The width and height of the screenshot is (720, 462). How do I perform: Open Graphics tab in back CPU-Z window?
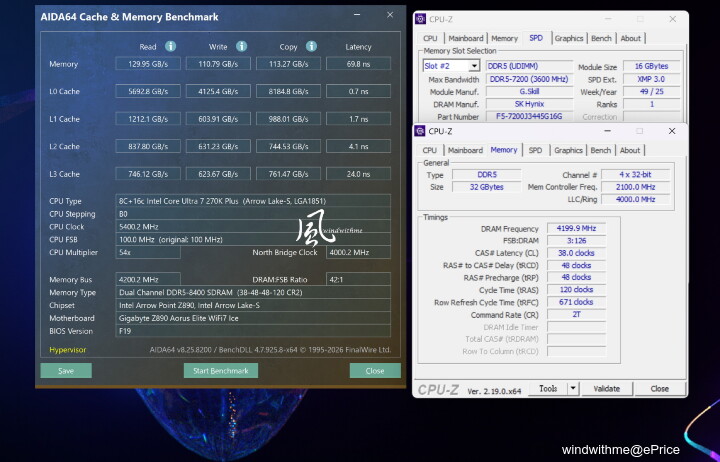coord(568,38)
